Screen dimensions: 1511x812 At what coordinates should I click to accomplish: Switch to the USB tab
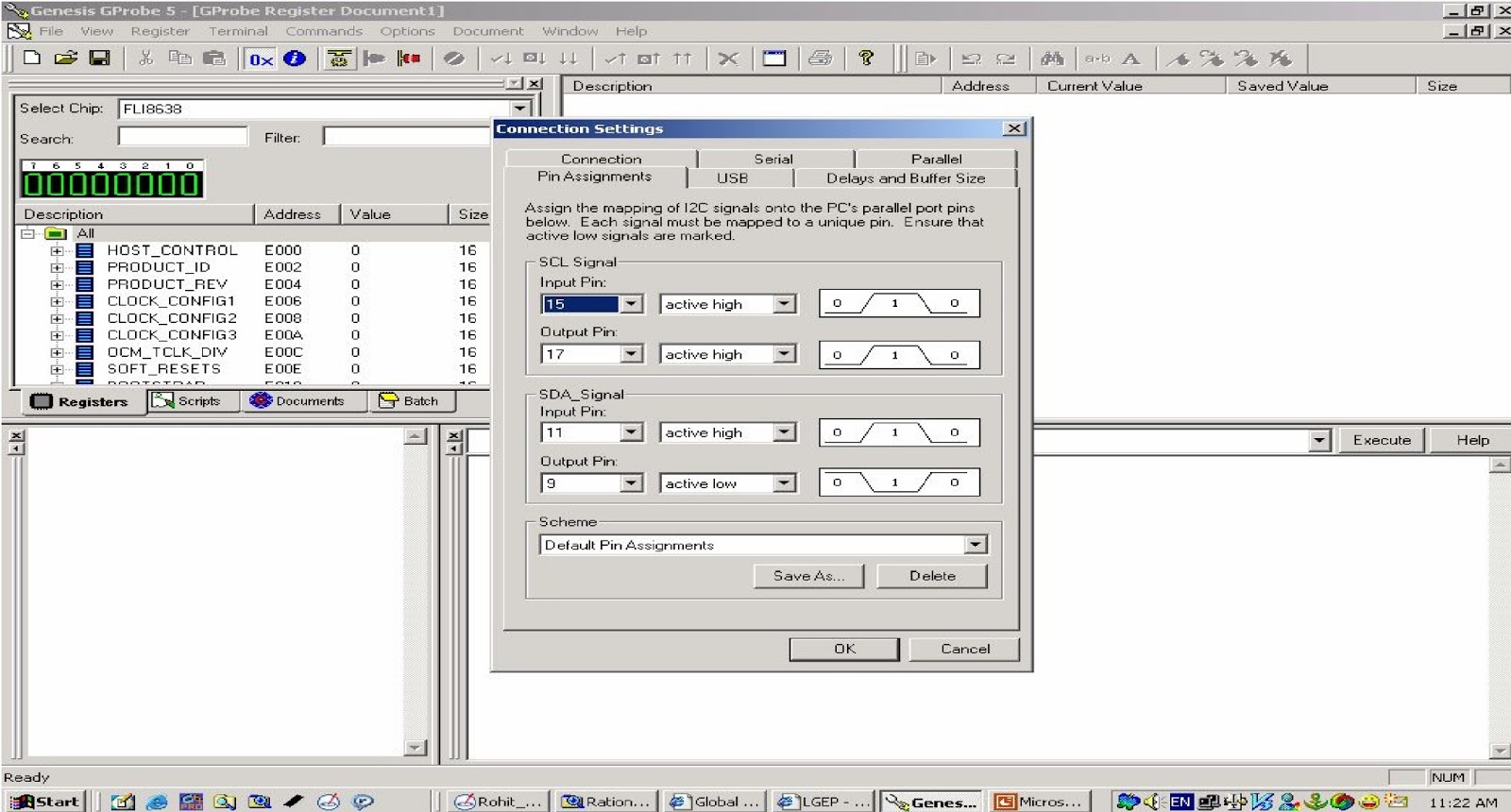pos(732,178)
